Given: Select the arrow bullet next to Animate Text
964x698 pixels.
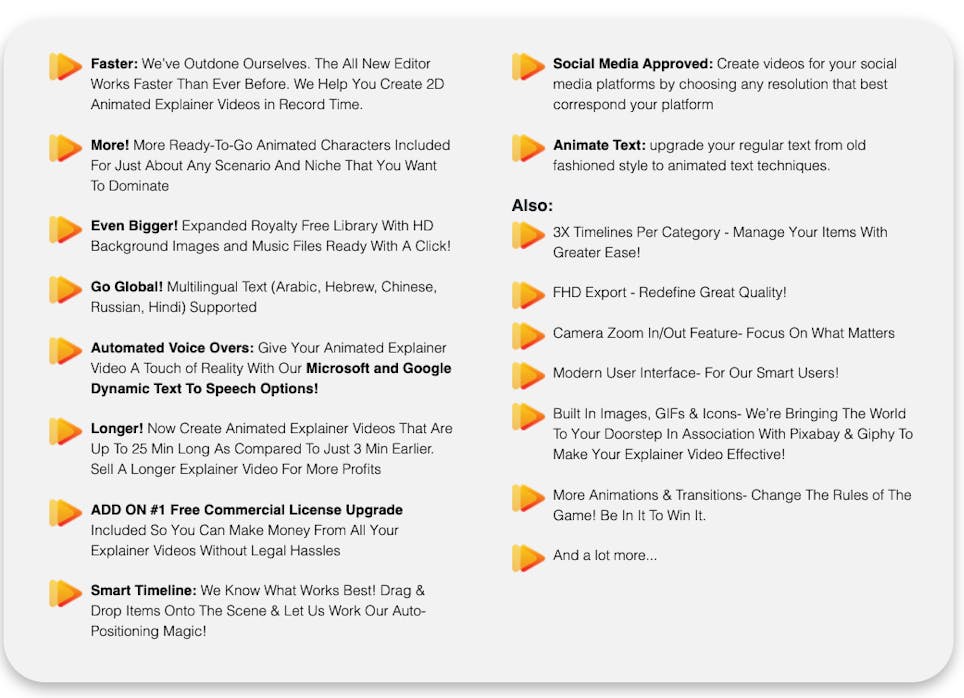Looking at the screenshot, I should pyautogui.click(x=528, y=148).
